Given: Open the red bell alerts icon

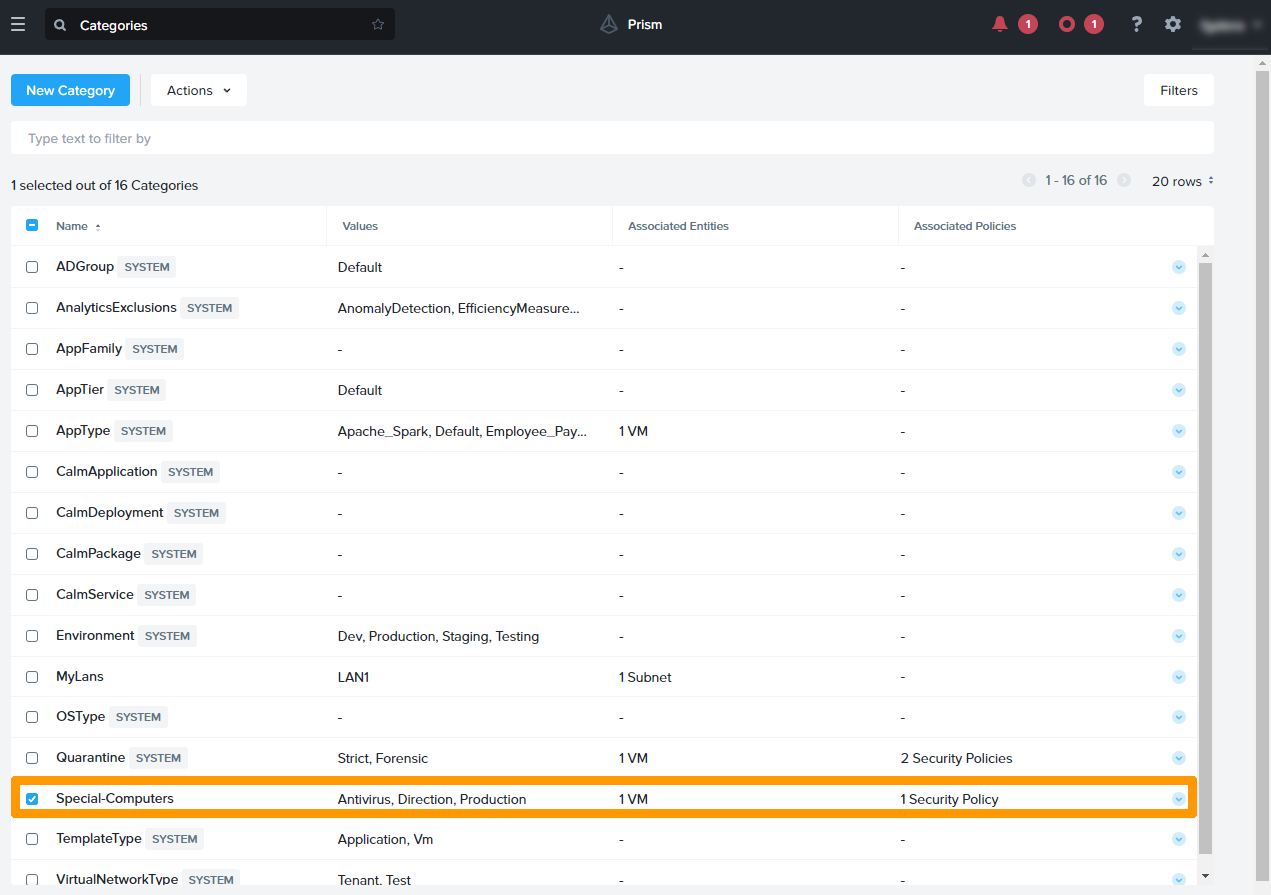Looking at the screenshot, I should pyautogui.click(x=999, y=24).
